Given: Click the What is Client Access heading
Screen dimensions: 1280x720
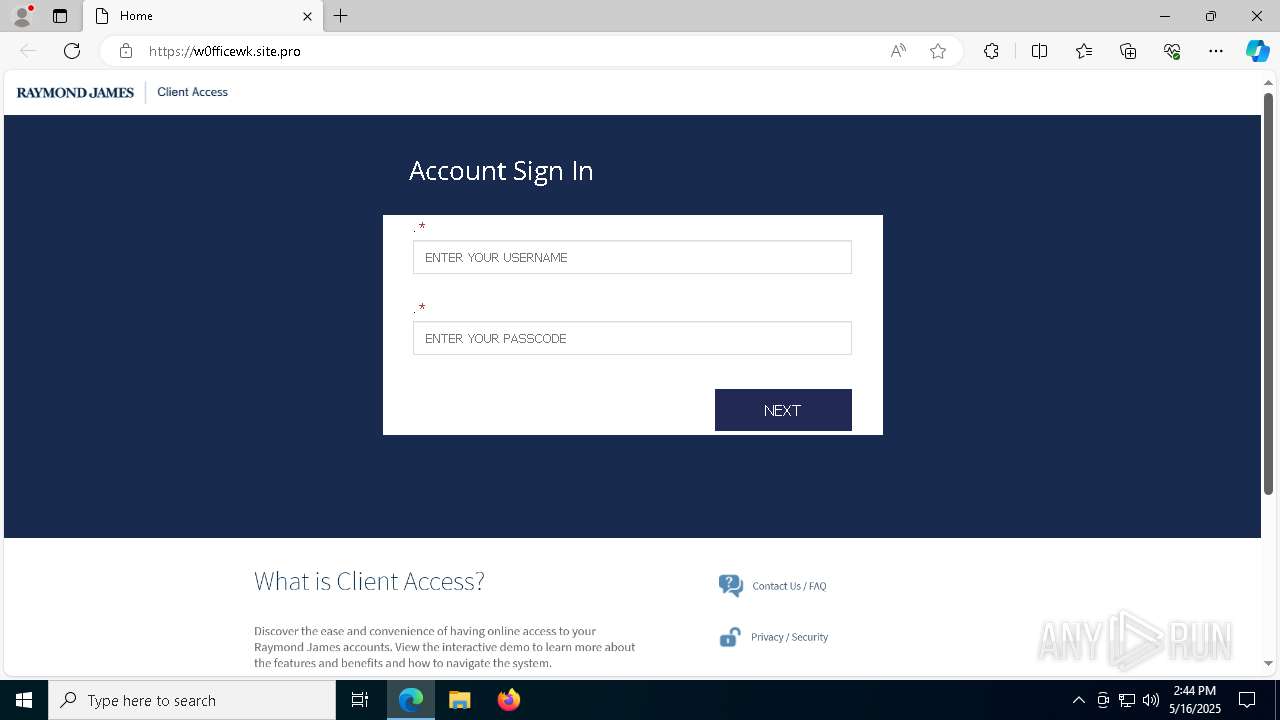Looking at the screenshot, I should pyautogui.click(x=369, y=581).
